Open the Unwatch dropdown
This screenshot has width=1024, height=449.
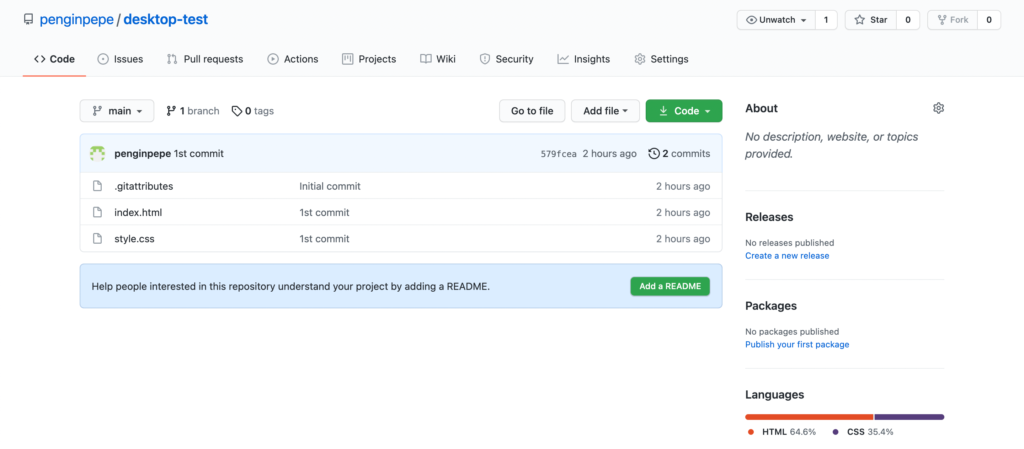point(776,20)
